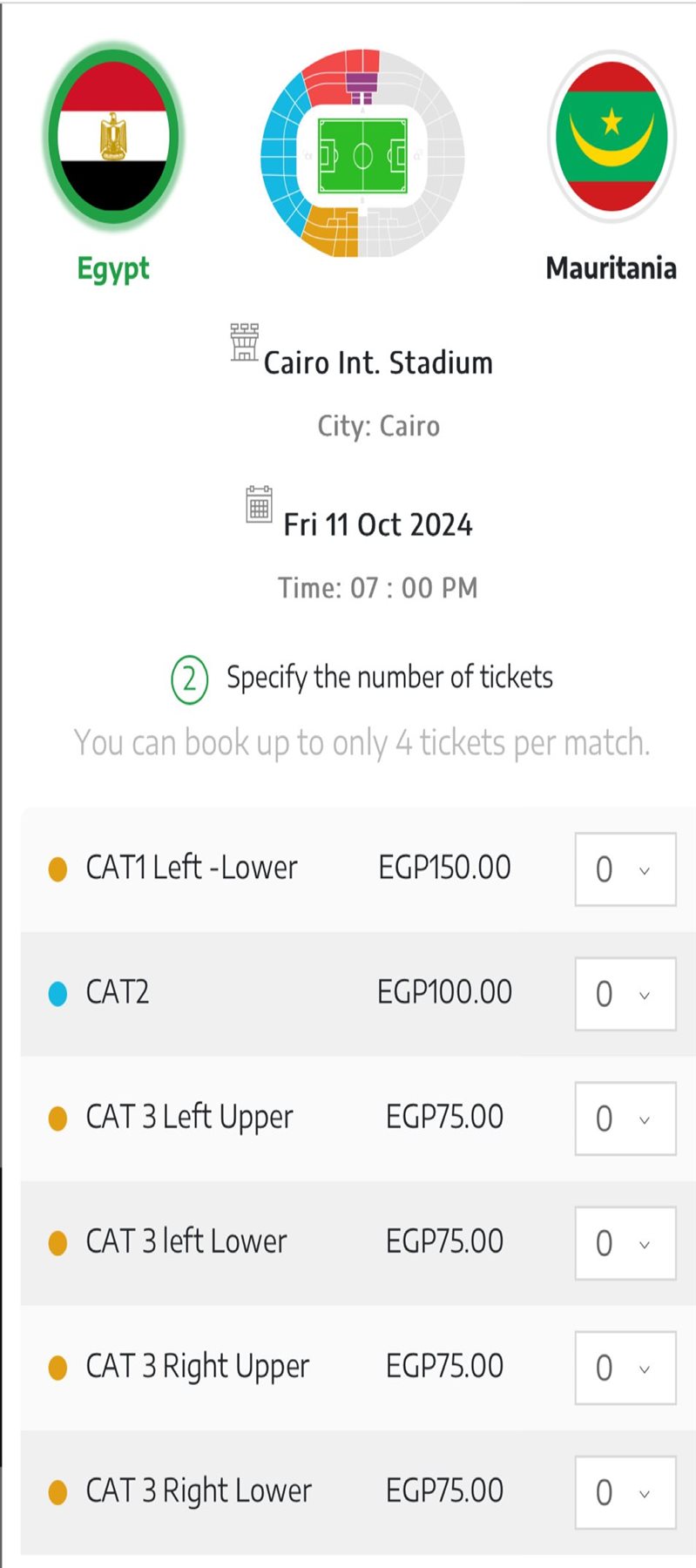Image resolution: width=696 pixels, height=1568 pixels.
Task: Click the Mauritania flag icon
Action: click(x=612, y=137)
